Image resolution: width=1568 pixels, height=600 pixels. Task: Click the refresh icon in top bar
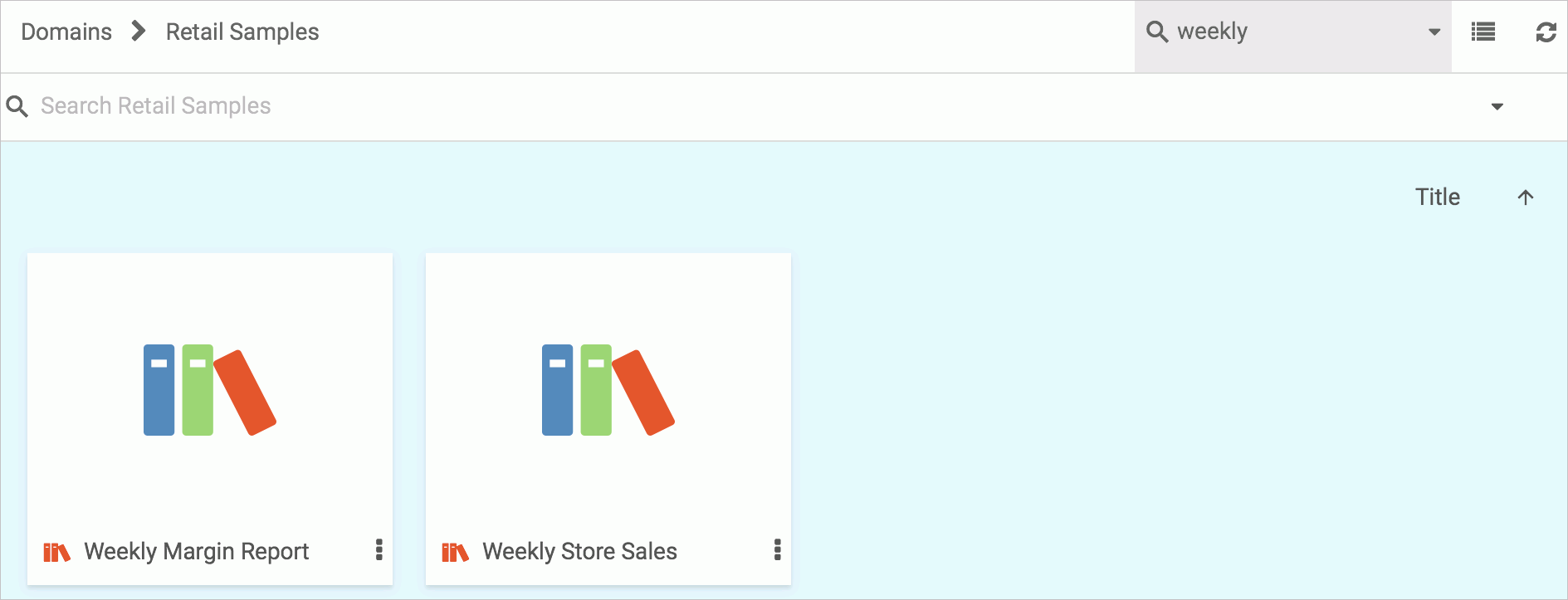(1546, 32)
